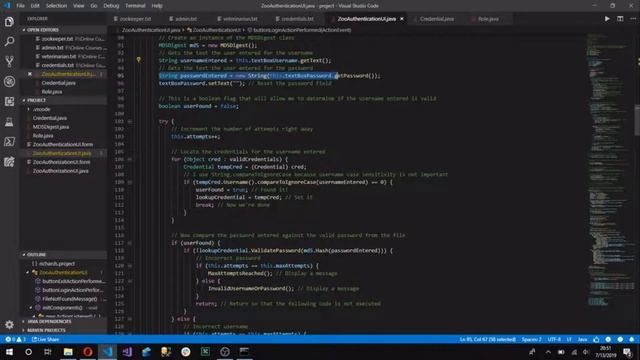Open the Debug menu
Screen dimensions: 640x360
[x=111, y=6]
